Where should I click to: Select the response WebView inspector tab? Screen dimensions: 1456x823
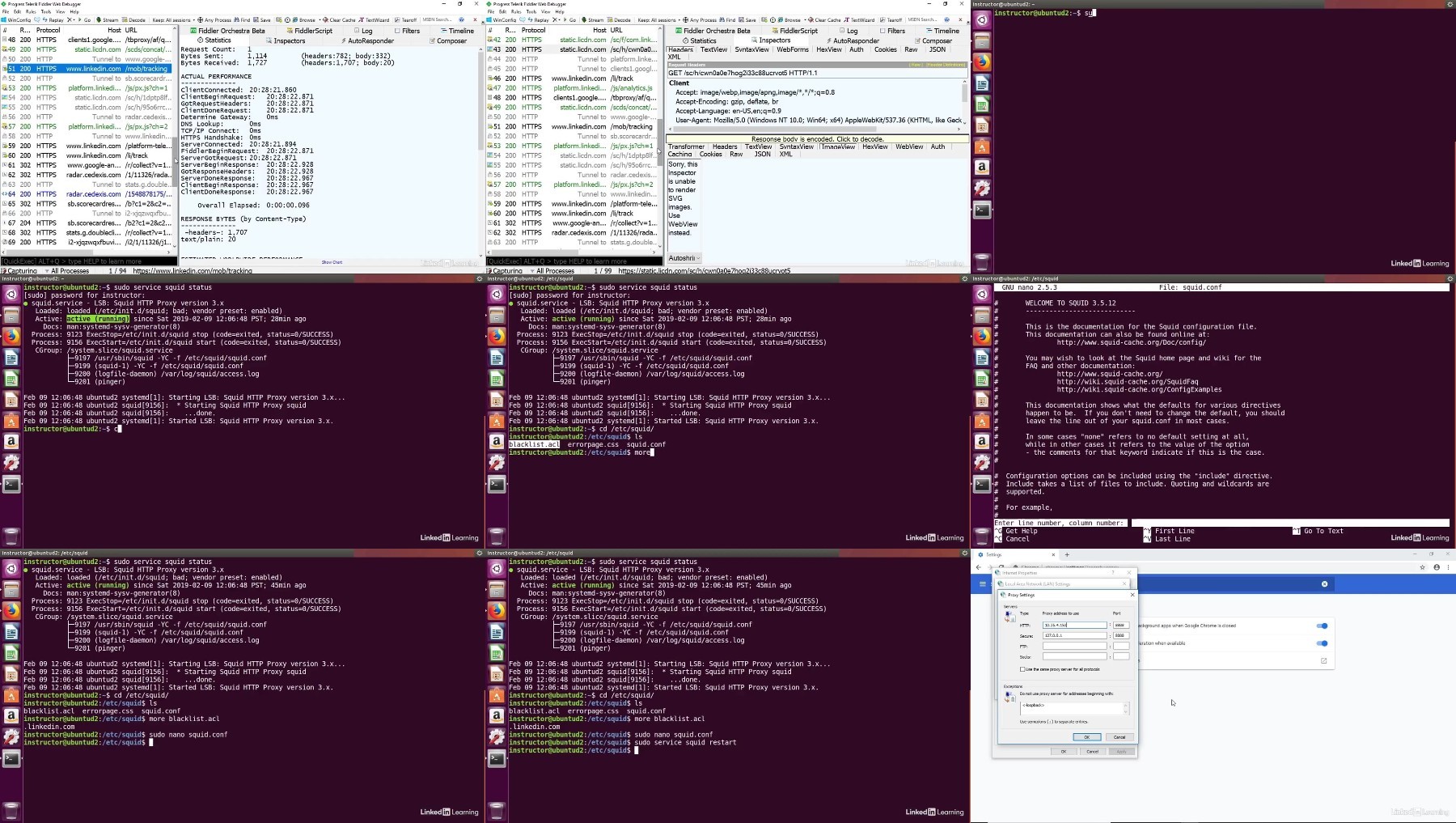pos(909,146)
